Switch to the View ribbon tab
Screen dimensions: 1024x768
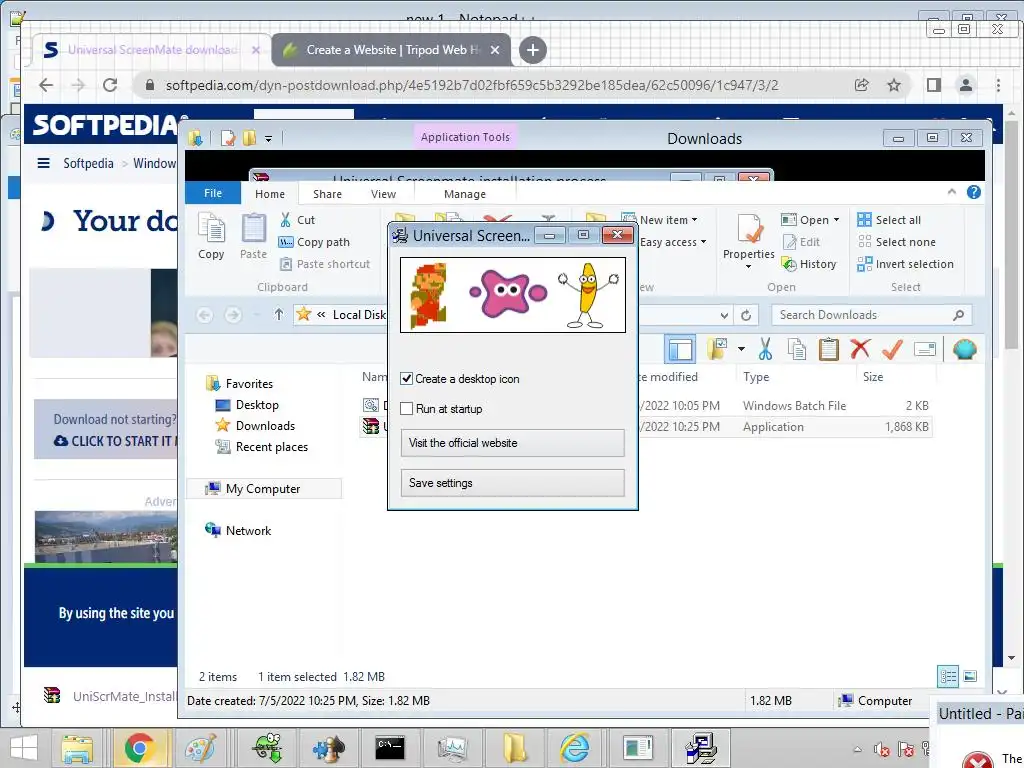click(x=383, y=194)
